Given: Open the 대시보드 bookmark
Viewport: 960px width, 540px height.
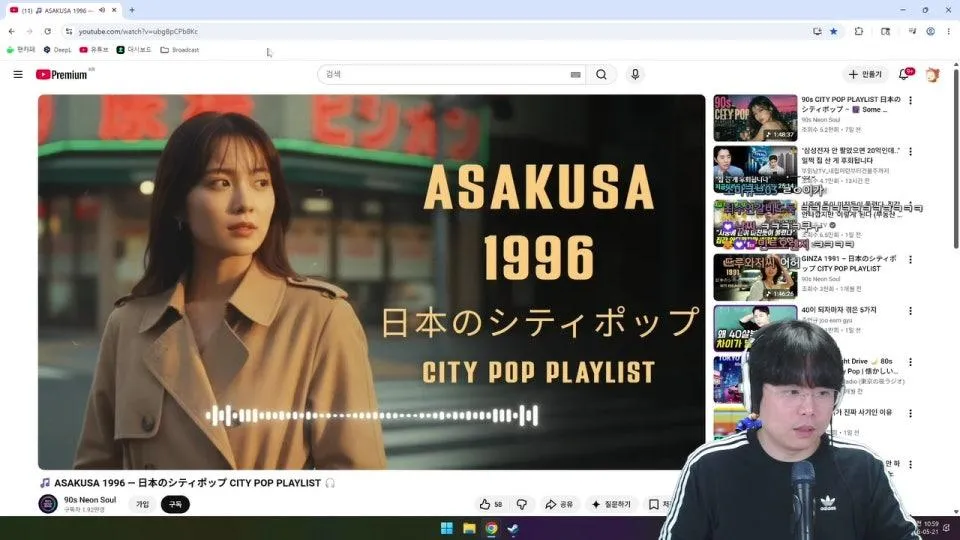Looking at the screenshot, I should (x=133, y=50).
